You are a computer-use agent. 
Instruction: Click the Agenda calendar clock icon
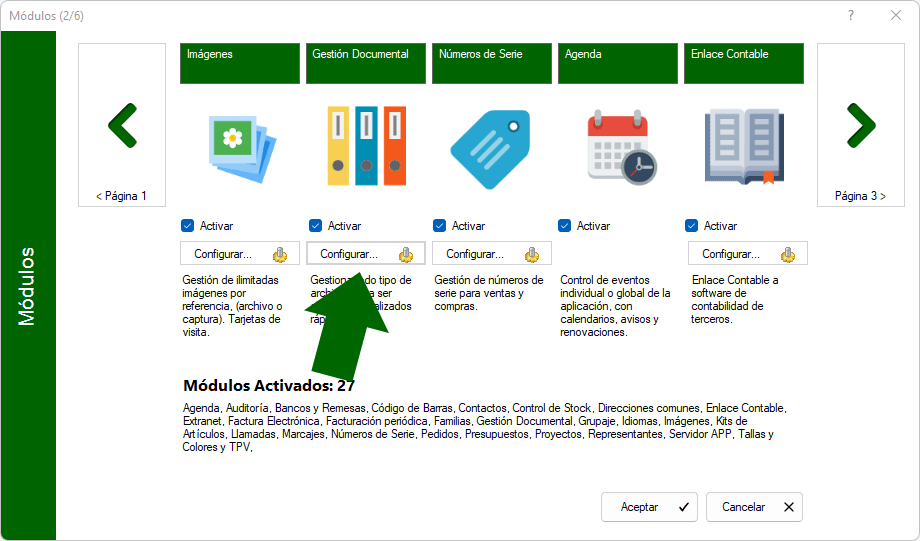point(619,147)
